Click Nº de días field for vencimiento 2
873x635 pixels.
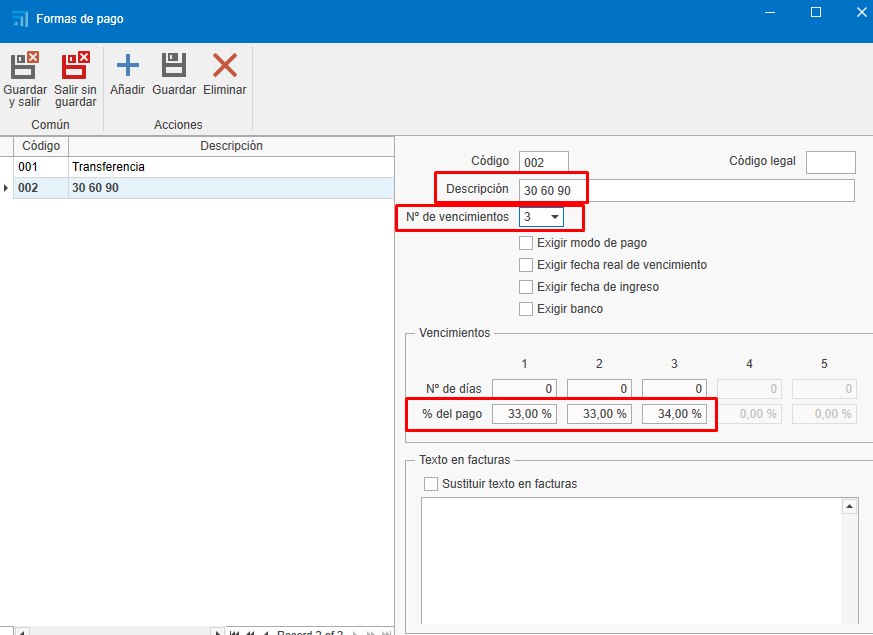[599, 388]
